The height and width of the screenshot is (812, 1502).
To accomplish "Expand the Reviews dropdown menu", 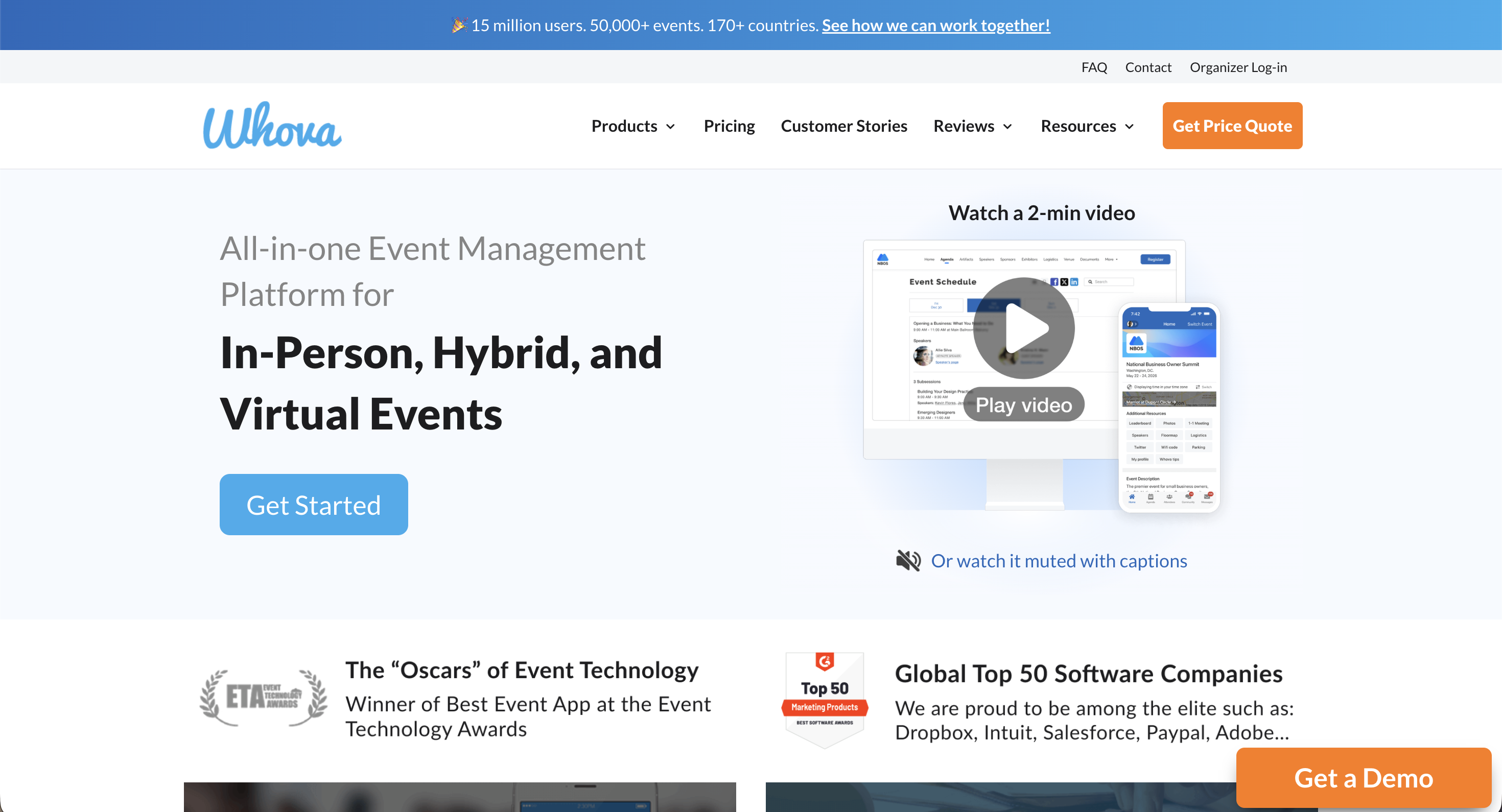I will [973, 126].
